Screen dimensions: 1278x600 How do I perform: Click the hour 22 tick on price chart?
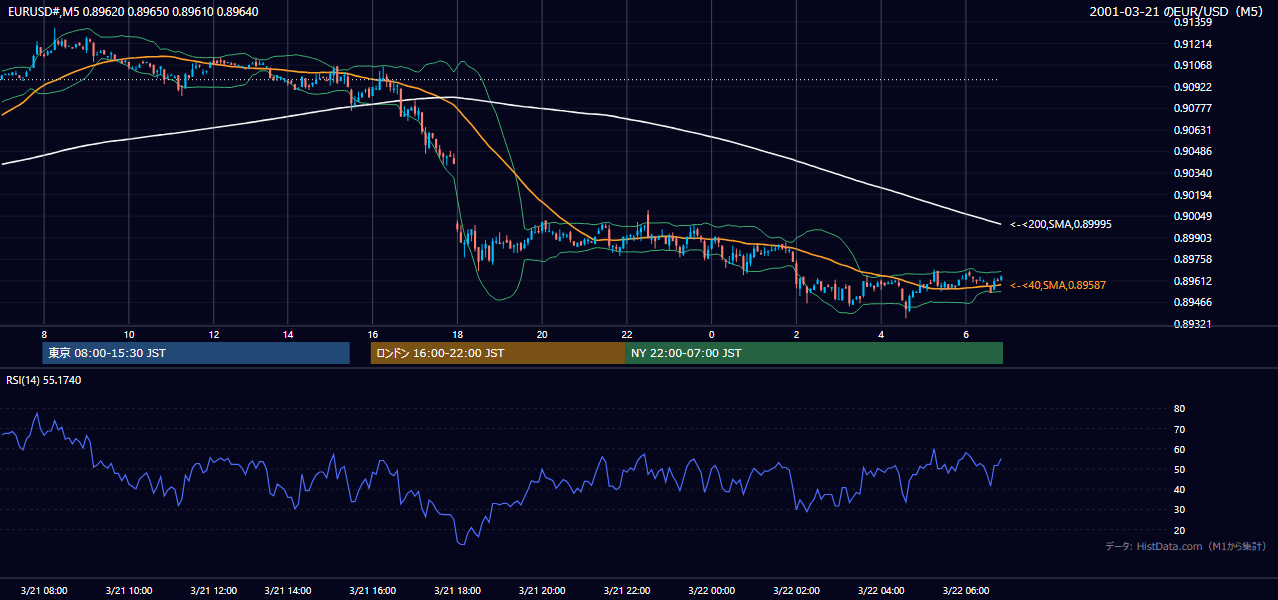point(626,333)
